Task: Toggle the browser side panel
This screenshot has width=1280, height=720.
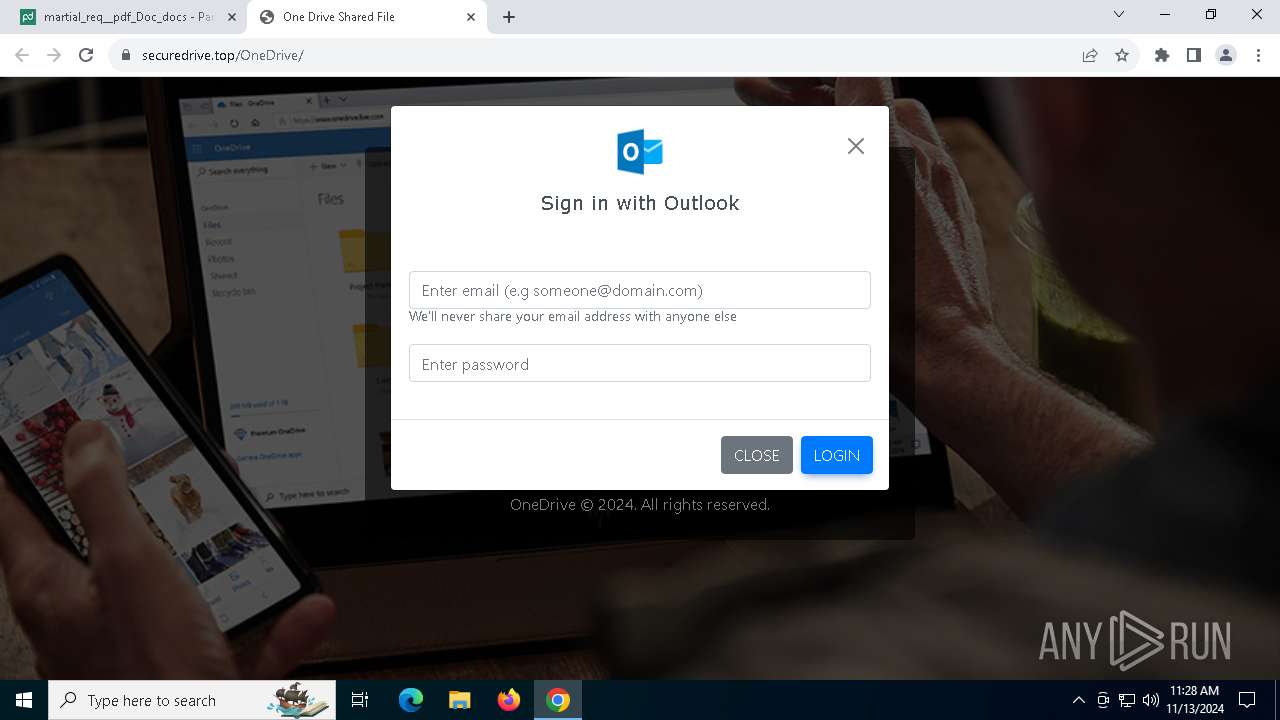Action: pos(1194,55)
